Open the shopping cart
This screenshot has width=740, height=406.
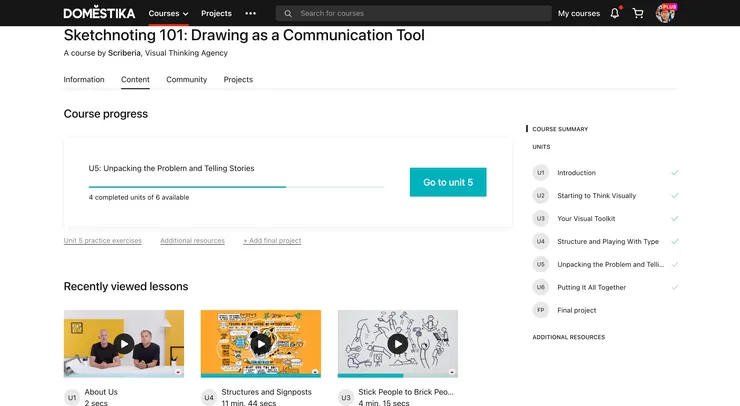tap(638, 13)
